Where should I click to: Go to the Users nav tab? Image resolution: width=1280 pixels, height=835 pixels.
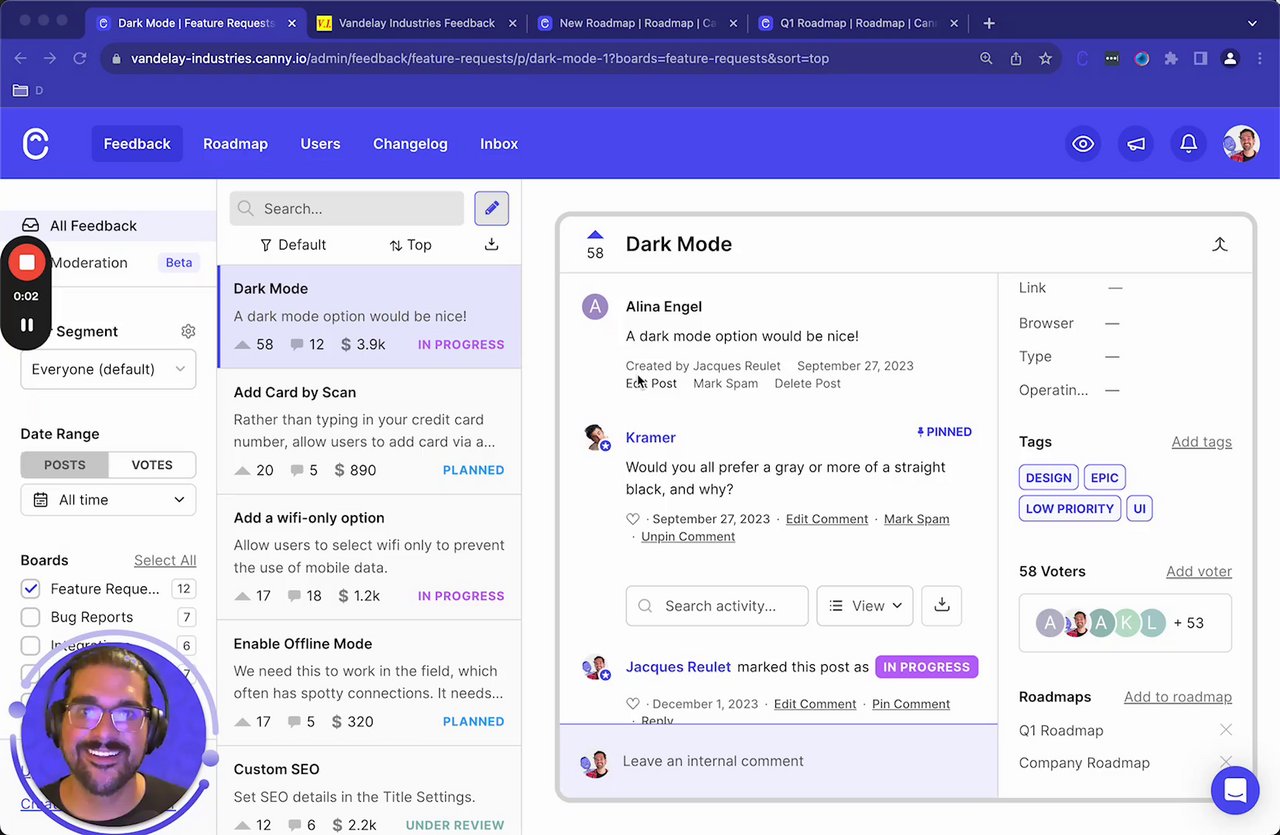point(320,144)
